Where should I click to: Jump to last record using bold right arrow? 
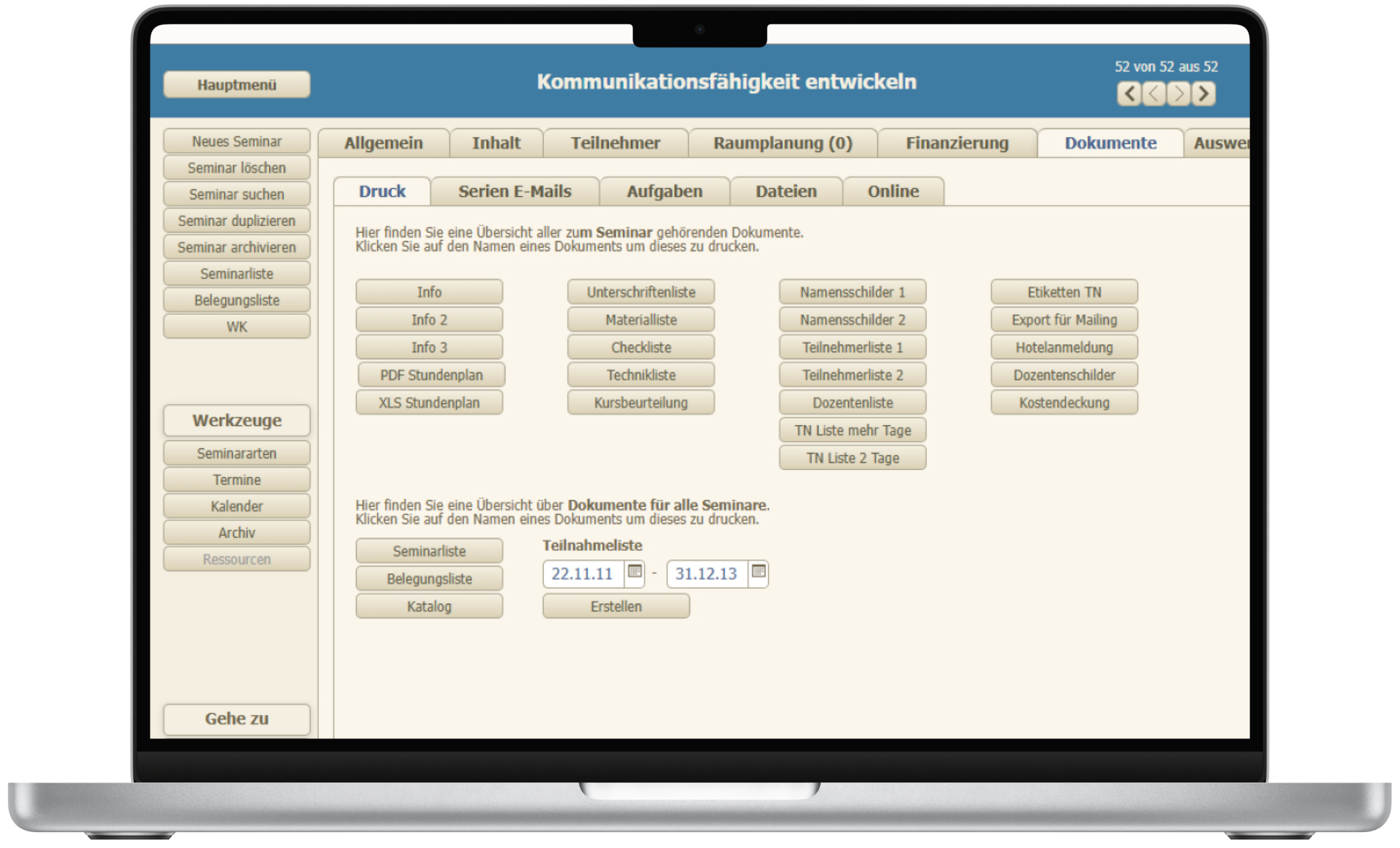click(1204, 94)
